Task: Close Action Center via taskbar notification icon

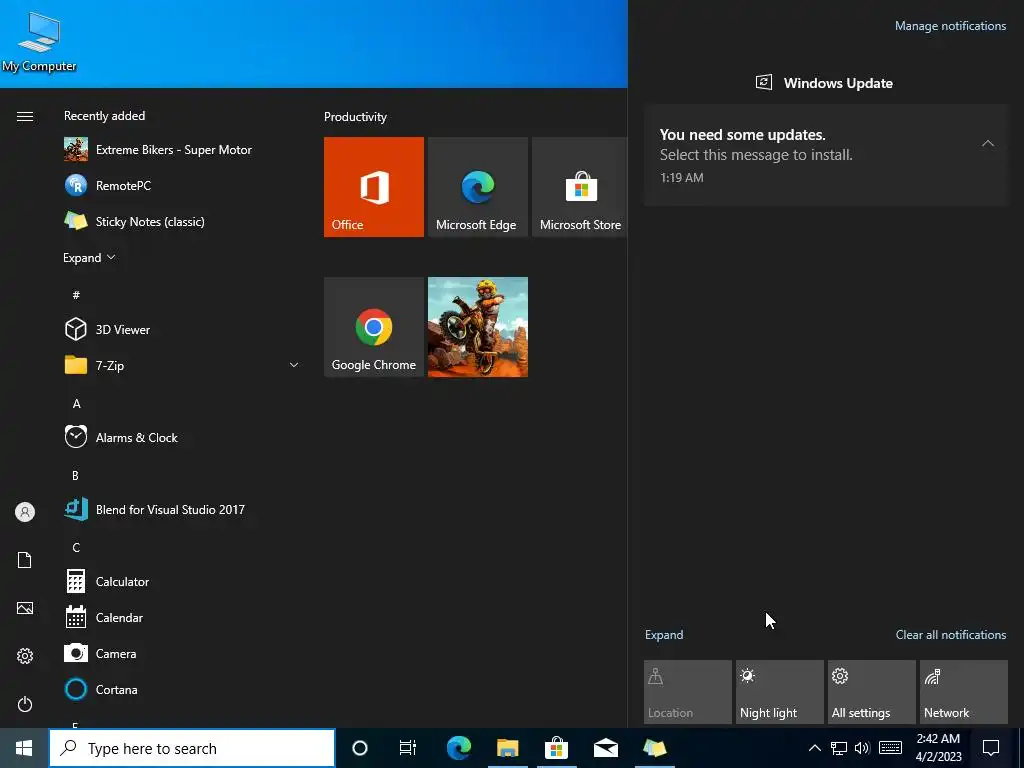Action: pos(991,748)
